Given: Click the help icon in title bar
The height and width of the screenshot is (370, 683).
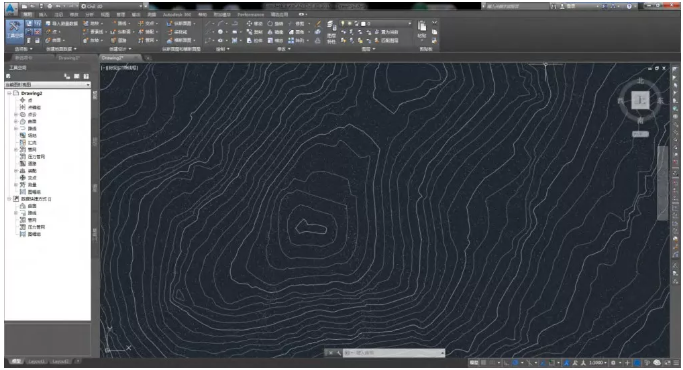Looking at the screenshot, I should (629, 6).
